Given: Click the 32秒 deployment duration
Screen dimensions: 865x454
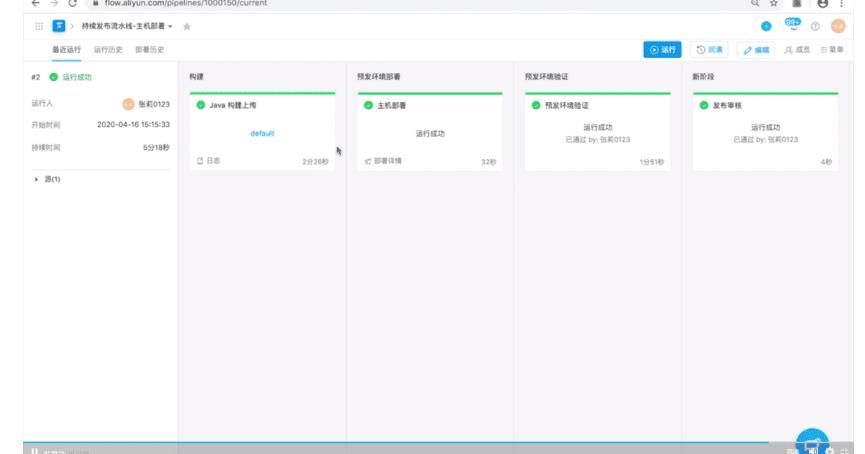Looking at the screenshot, I should click(x=488, y=162).
